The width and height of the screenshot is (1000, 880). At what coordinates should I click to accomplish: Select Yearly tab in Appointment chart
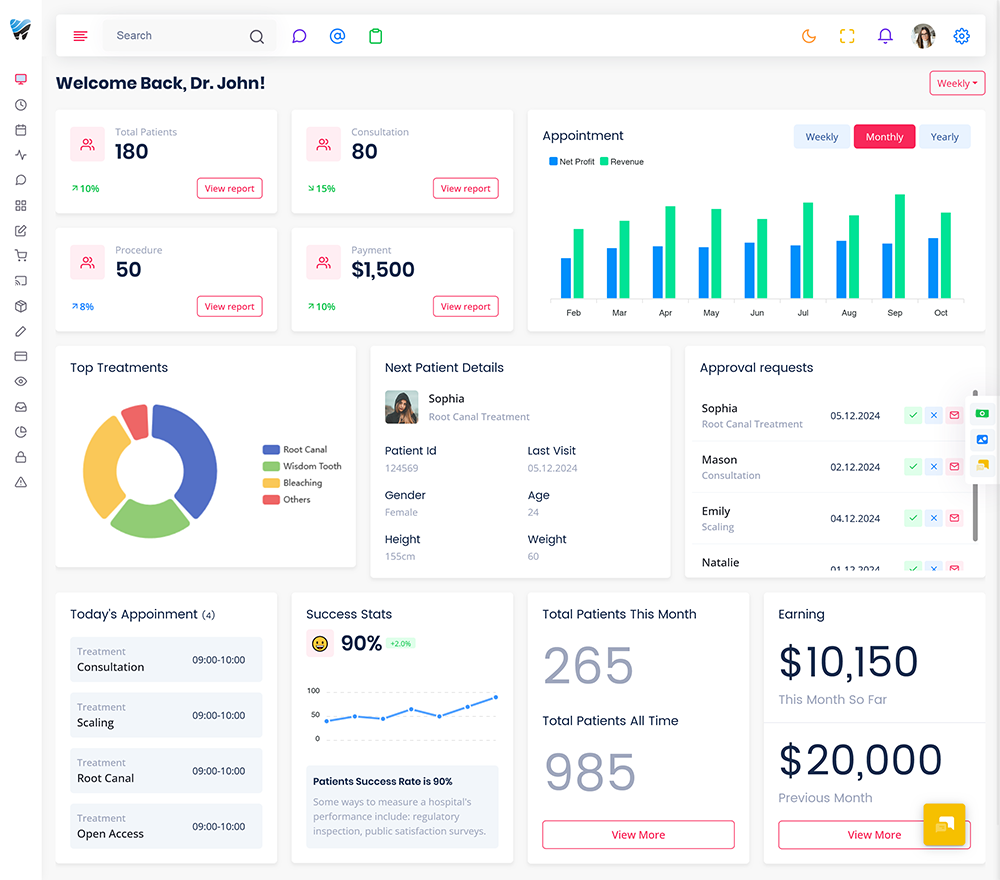[x=945, y=136]
